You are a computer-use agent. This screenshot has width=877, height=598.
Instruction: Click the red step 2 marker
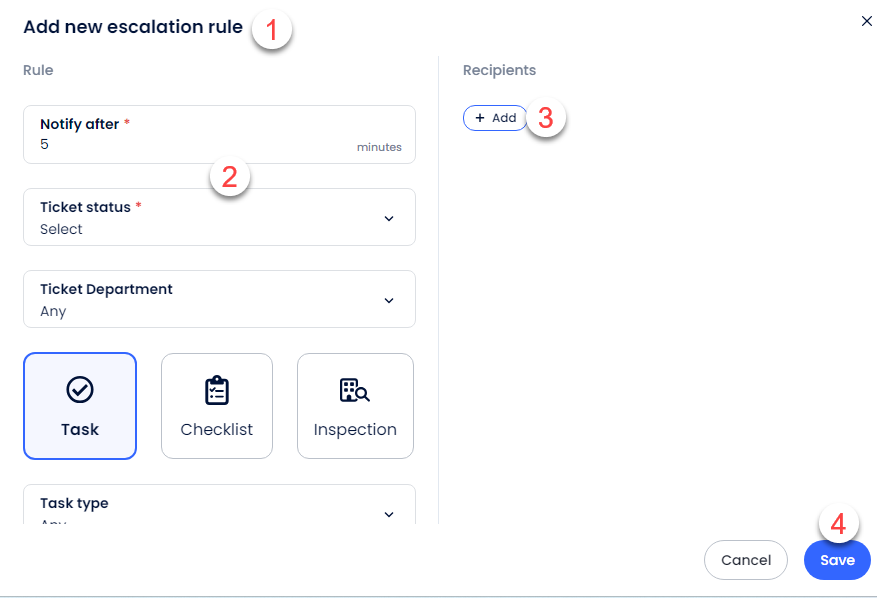click(x=229, y=177)
